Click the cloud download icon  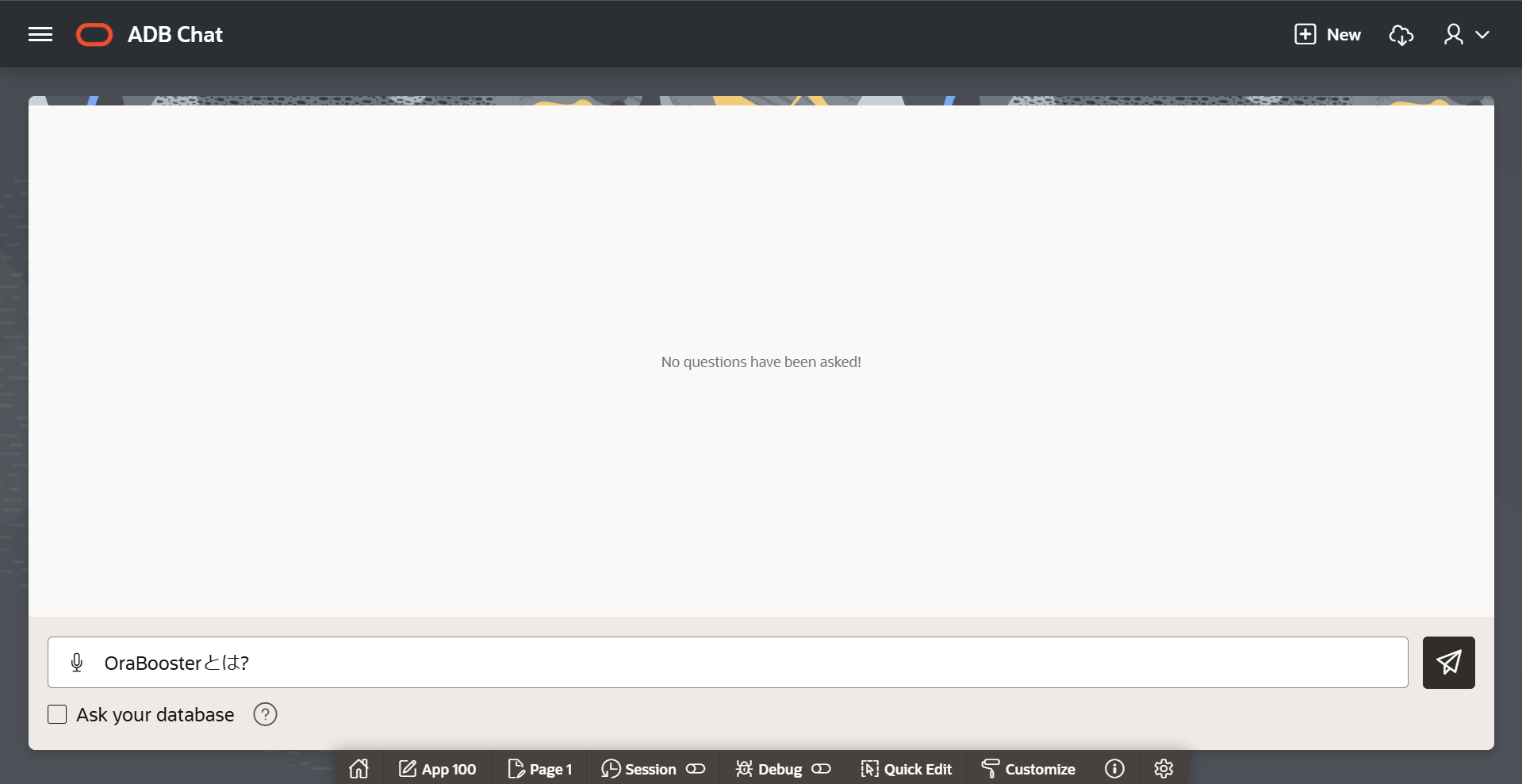[1401, 35]
